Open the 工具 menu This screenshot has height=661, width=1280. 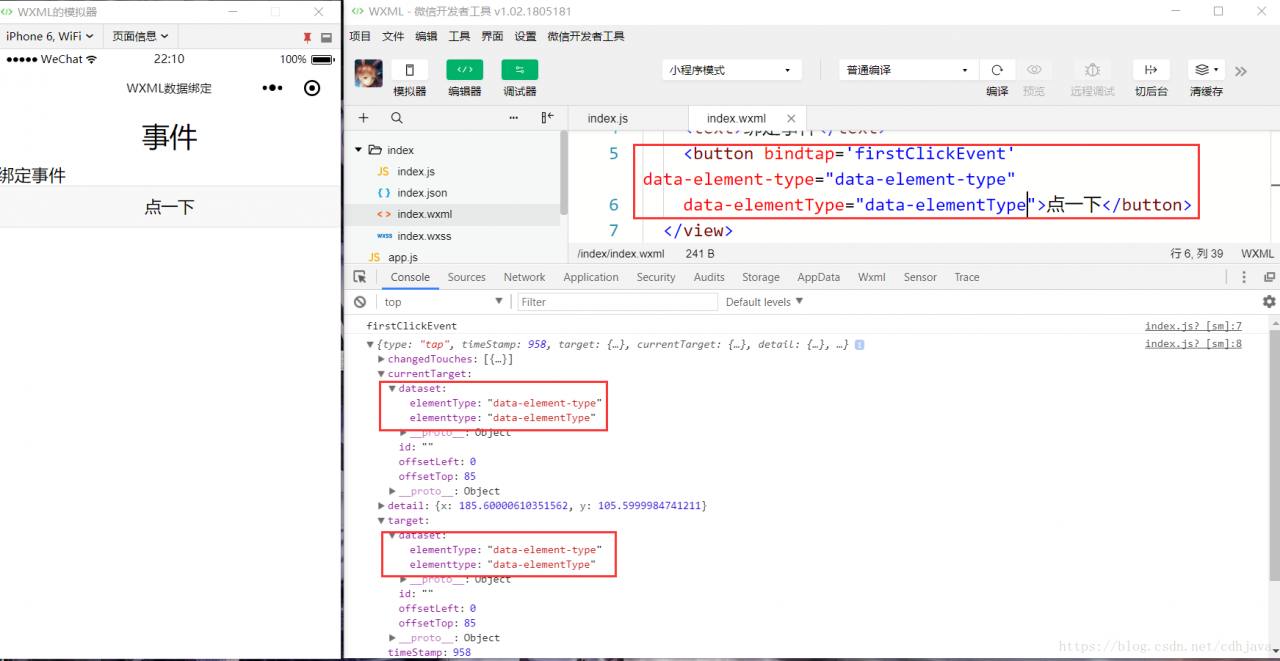[459, 35]
